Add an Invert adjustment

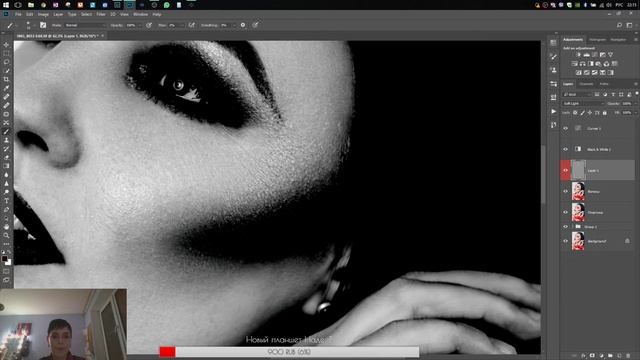point(578,73)
